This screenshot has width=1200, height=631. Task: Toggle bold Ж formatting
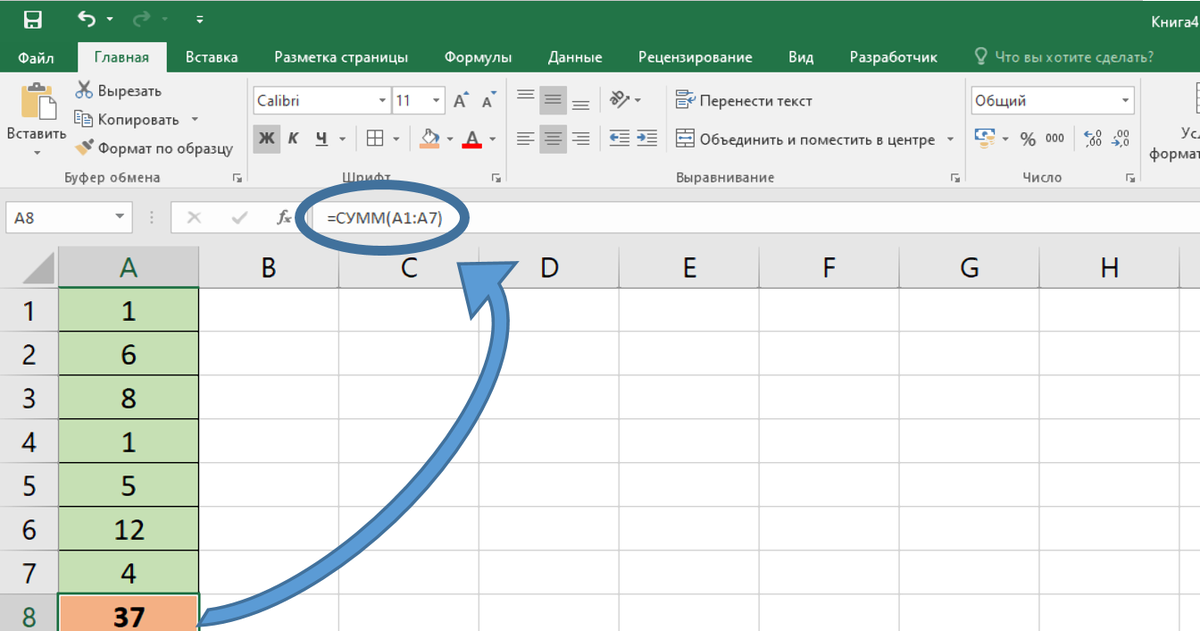pyautogui.click(x=266, y=138)
